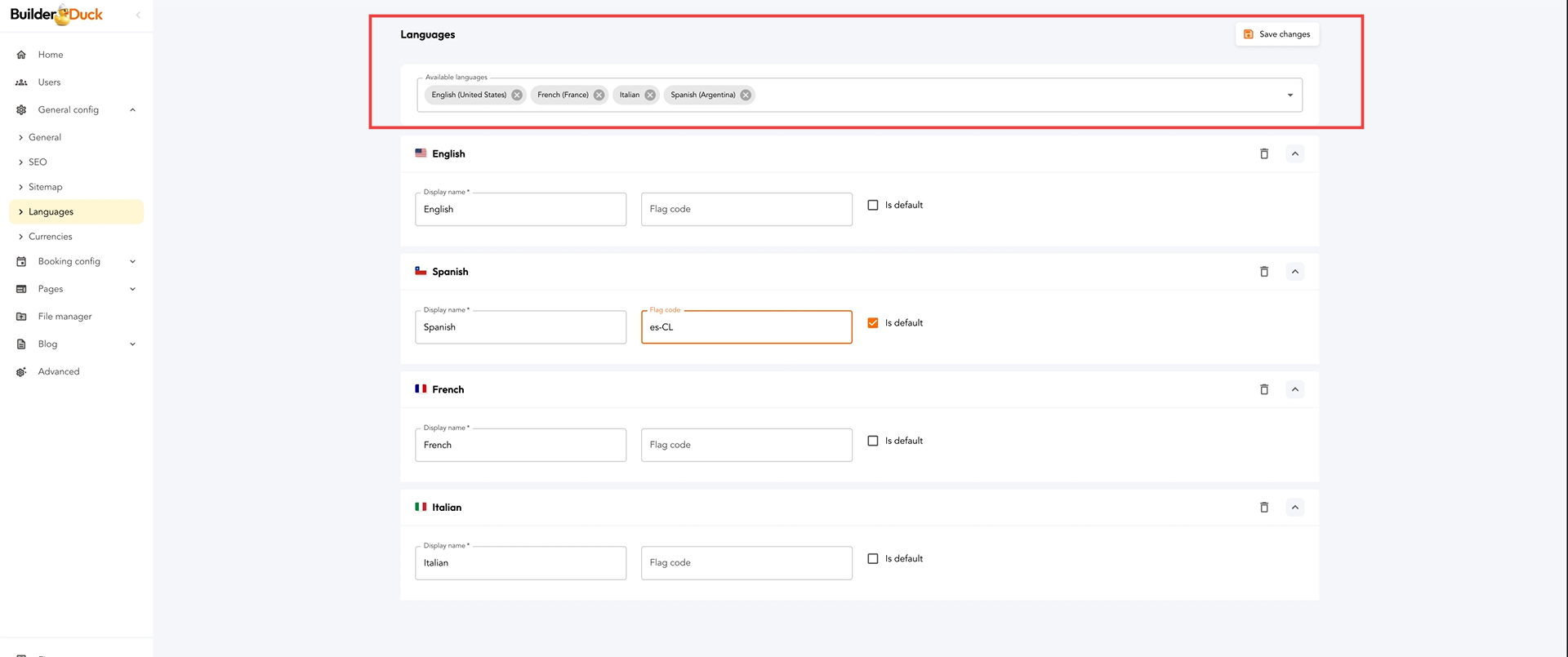
Task: Open the Available languages dropdown arrow
Action: pos(1290,95)
